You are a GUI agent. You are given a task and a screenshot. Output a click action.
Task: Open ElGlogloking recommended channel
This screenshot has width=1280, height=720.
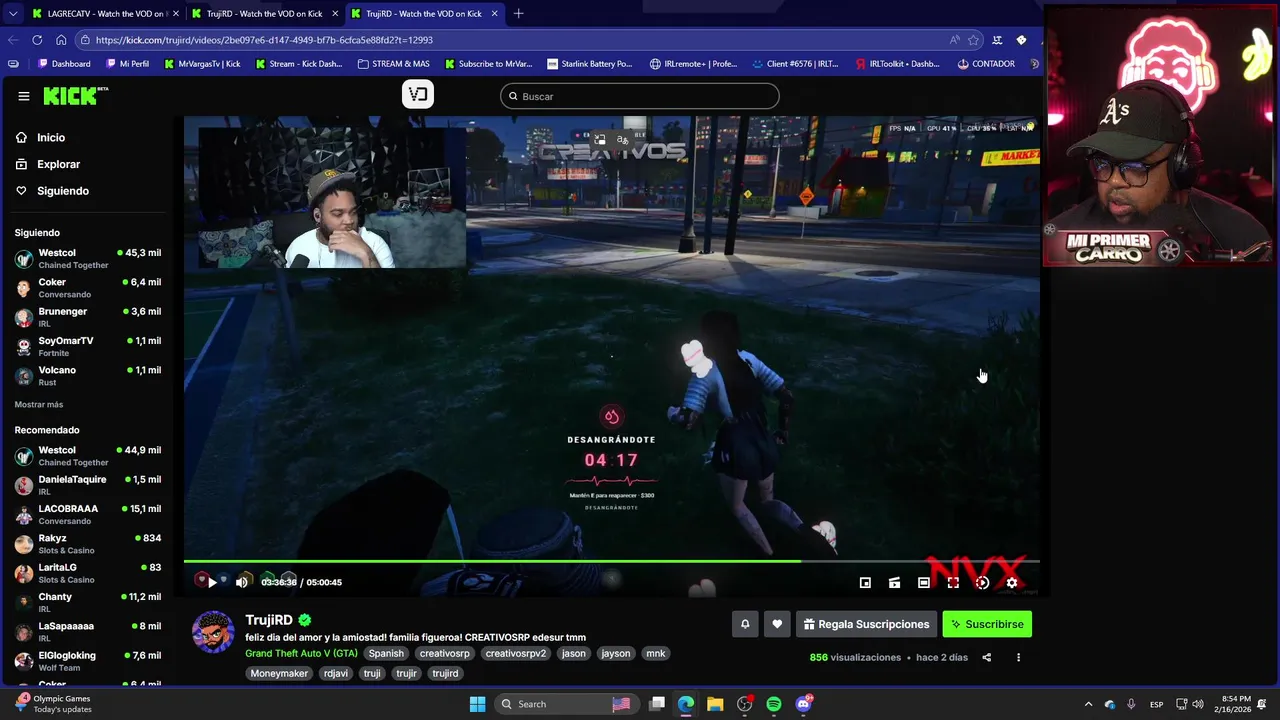point(88,661)
